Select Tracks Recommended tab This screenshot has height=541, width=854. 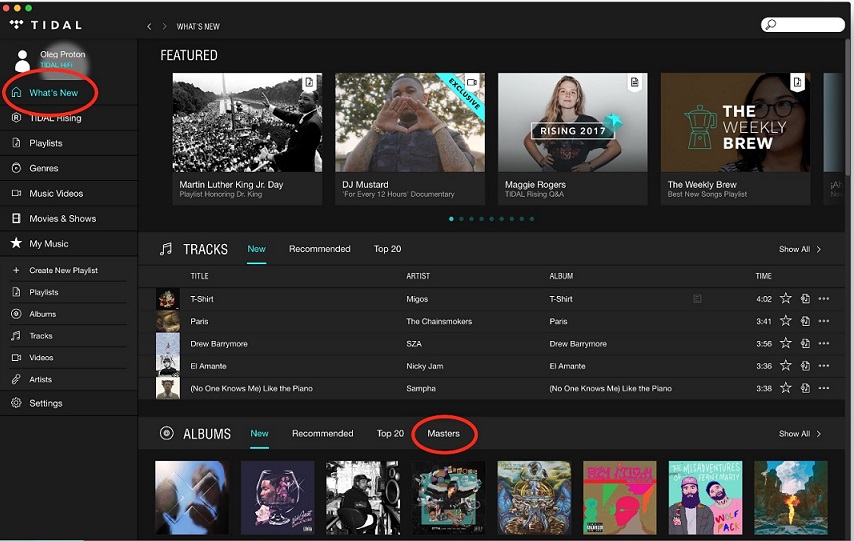click(320, 249)
